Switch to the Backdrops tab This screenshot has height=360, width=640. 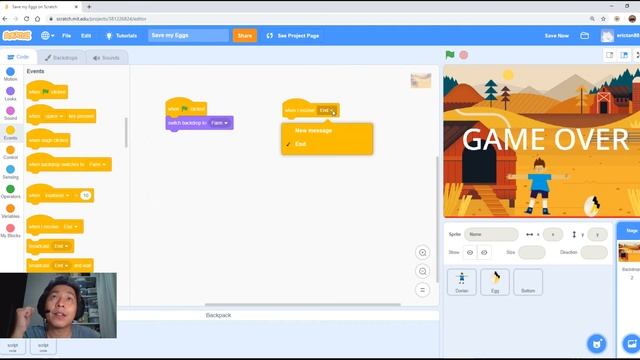pyautogui.click(x=61, y=58)
